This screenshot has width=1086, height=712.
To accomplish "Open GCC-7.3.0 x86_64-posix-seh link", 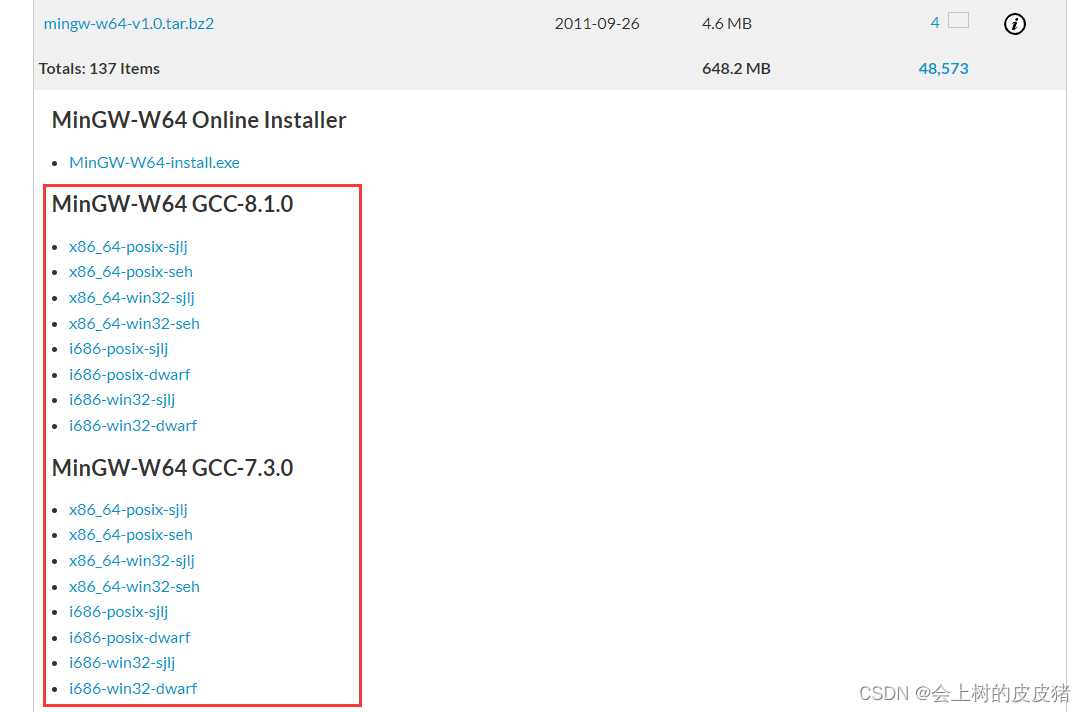I will (131, 535).
